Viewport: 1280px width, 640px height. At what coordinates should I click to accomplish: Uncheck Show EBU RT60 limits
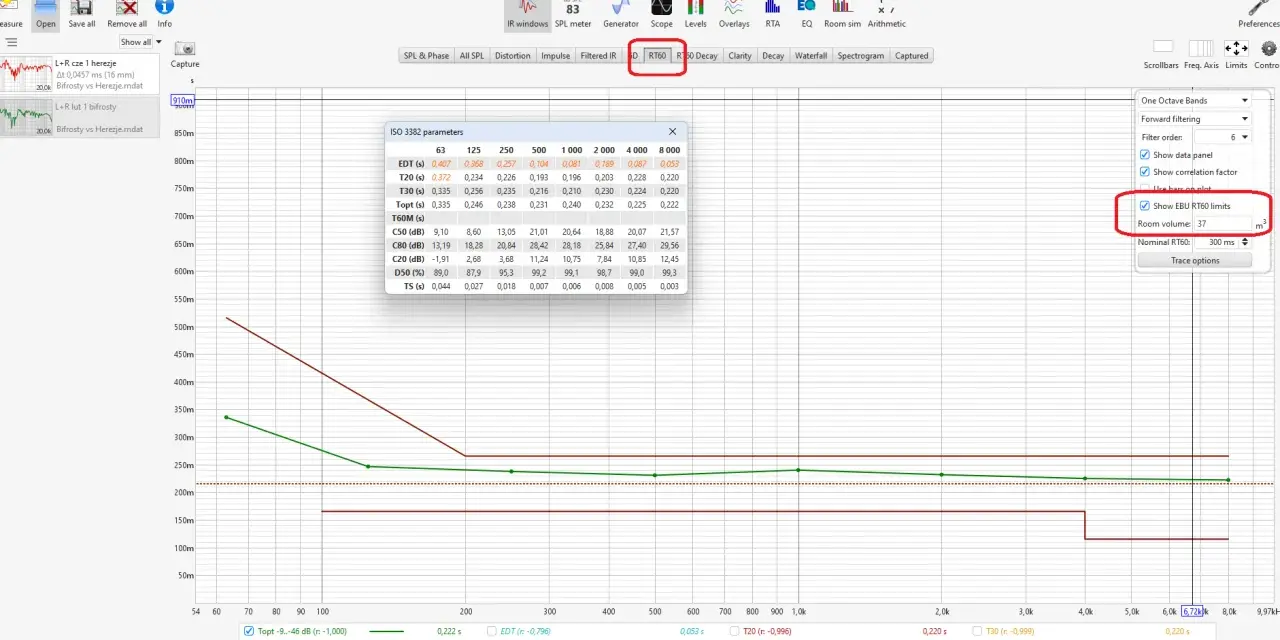coord(1145,206)
